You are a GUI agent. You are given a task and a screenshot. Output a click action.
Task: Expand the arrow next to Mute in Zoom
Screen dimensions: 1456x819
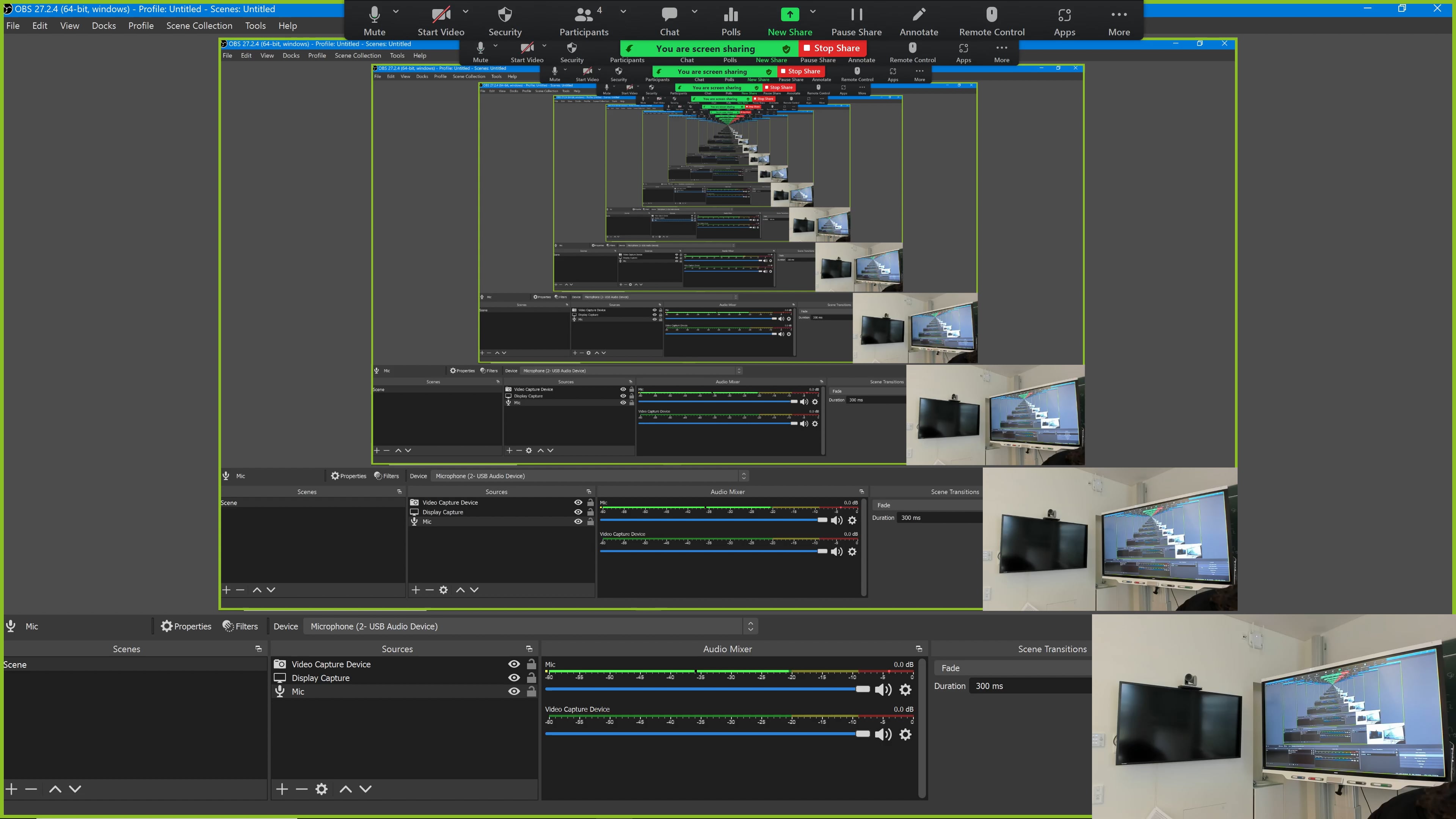coord(395,11)
